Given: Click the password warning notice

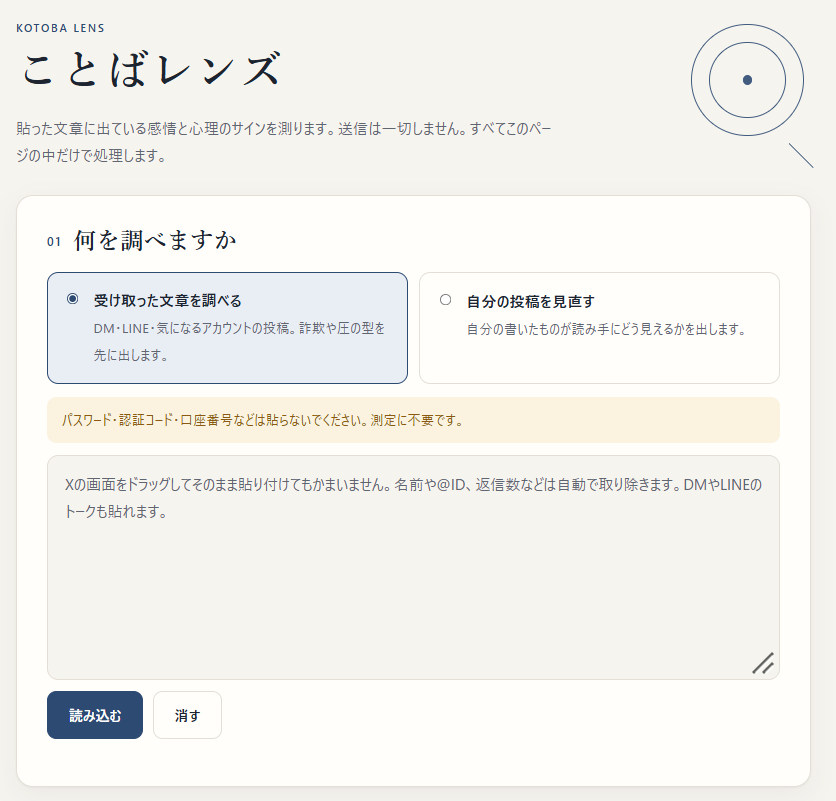Looking at the screenshot, I should point(413,420).
